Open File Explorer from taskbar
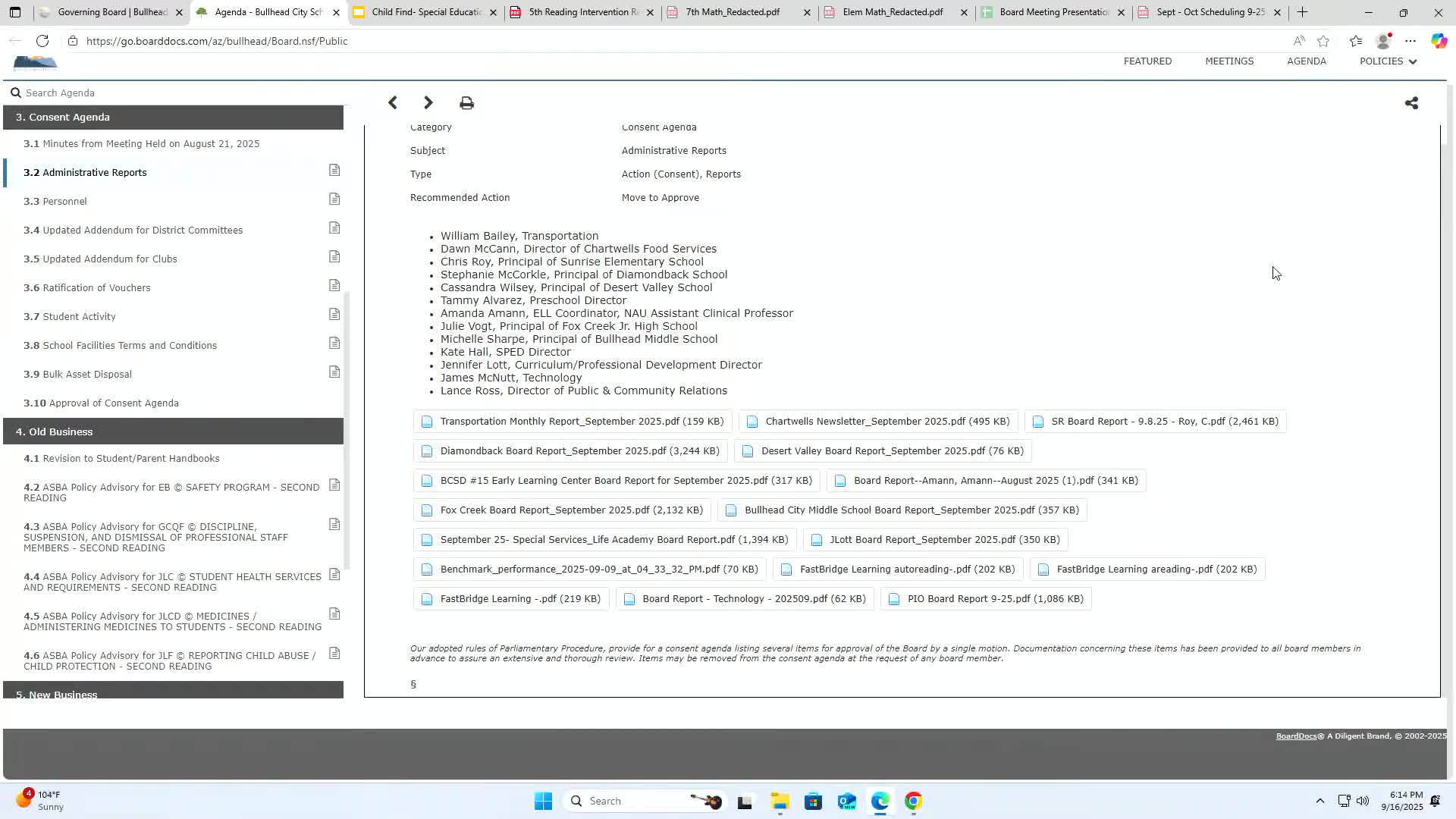 (x=780, y=802)
